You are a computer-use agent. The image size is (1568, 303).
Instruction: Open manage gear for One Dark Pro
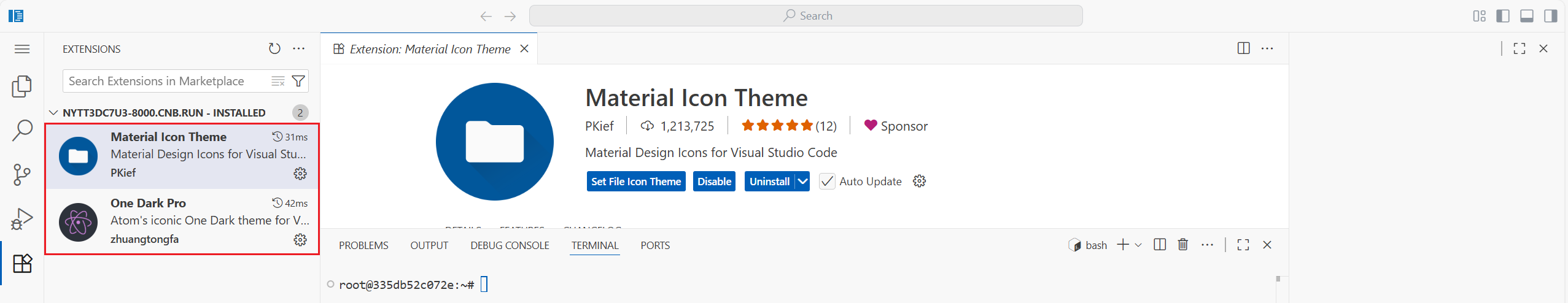[x=300, y=240]
